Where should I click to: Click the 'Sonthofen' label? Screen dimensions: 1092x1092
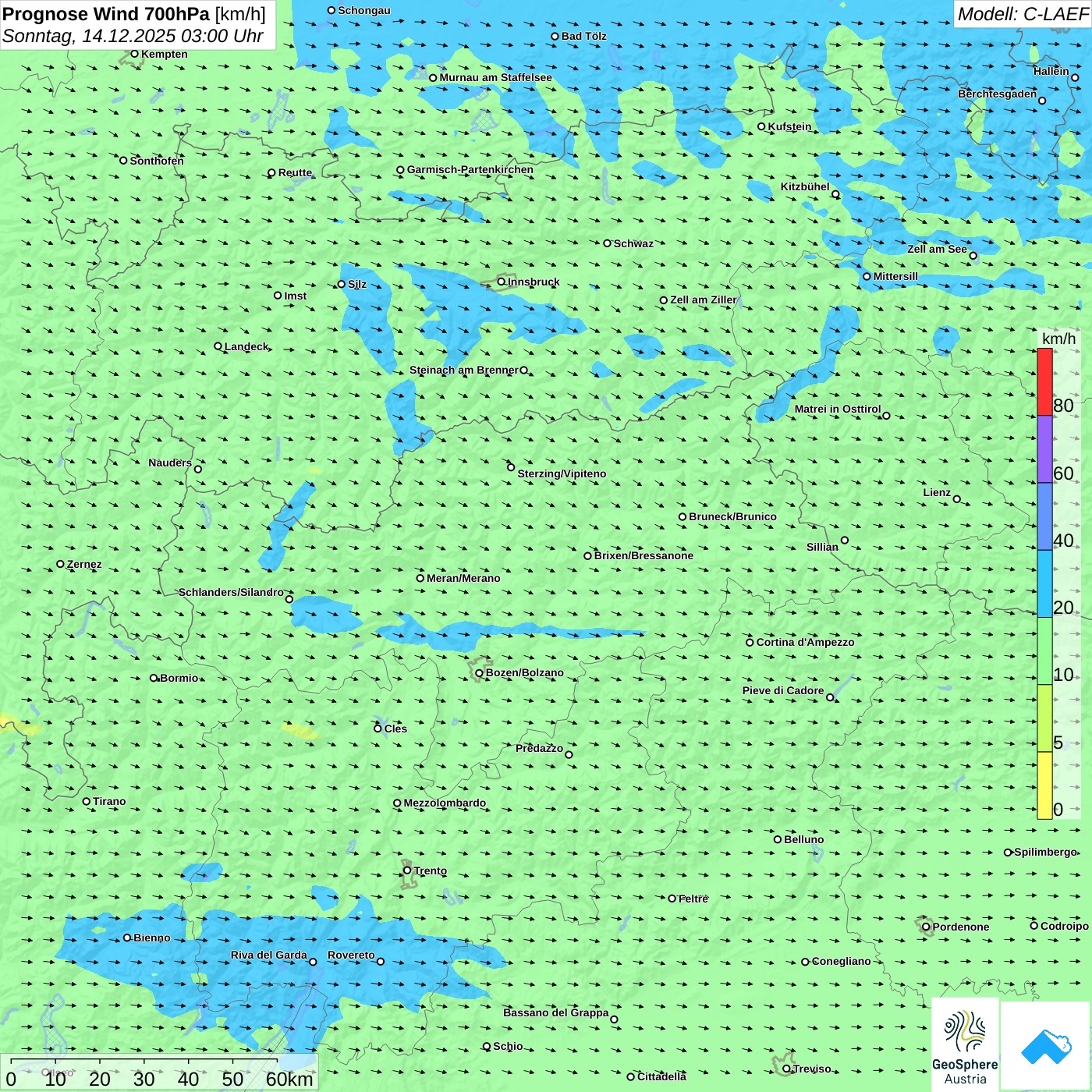(157, 161)
